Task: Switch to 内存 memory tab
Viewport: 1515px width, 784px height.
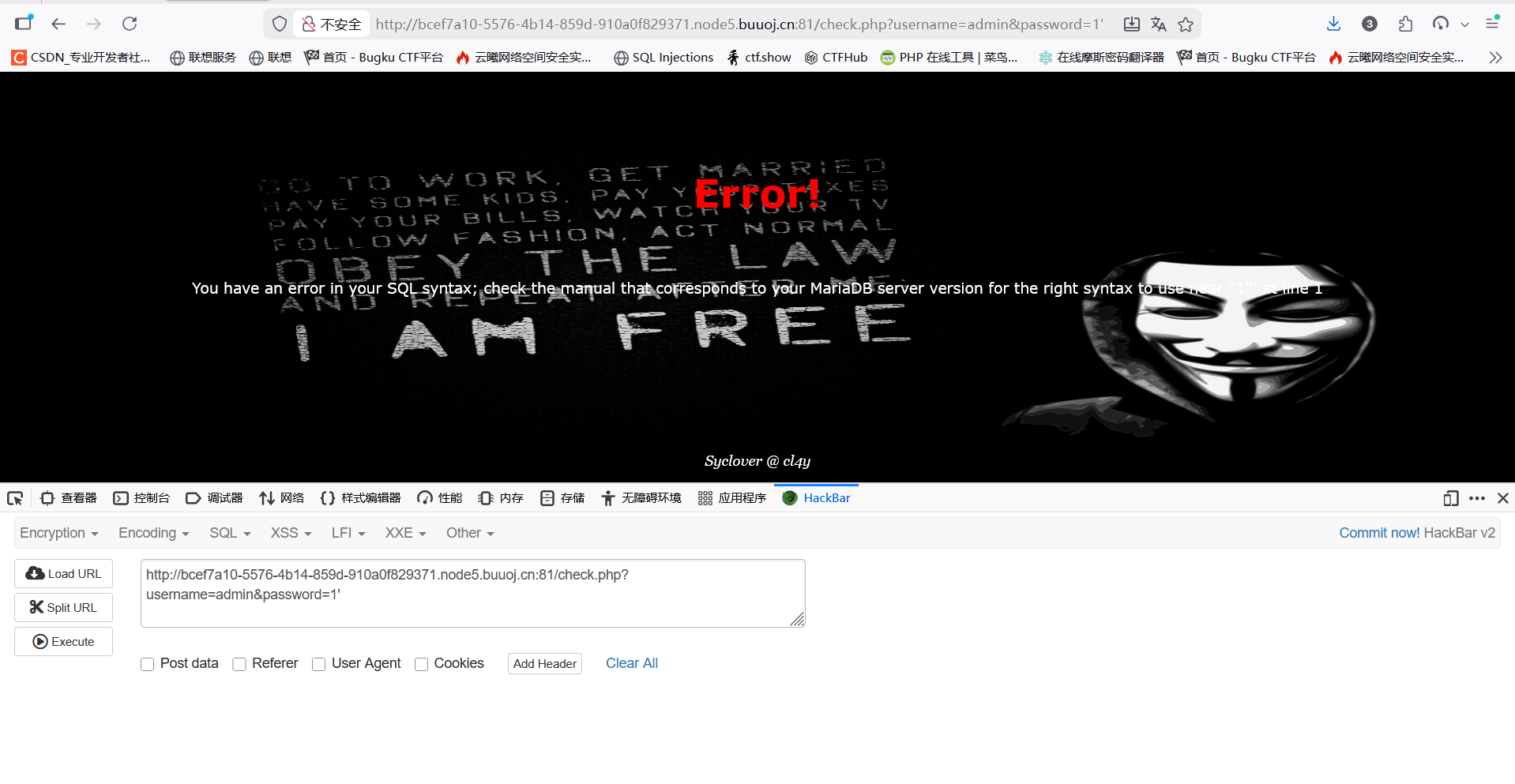Action: tap(501, 498)
